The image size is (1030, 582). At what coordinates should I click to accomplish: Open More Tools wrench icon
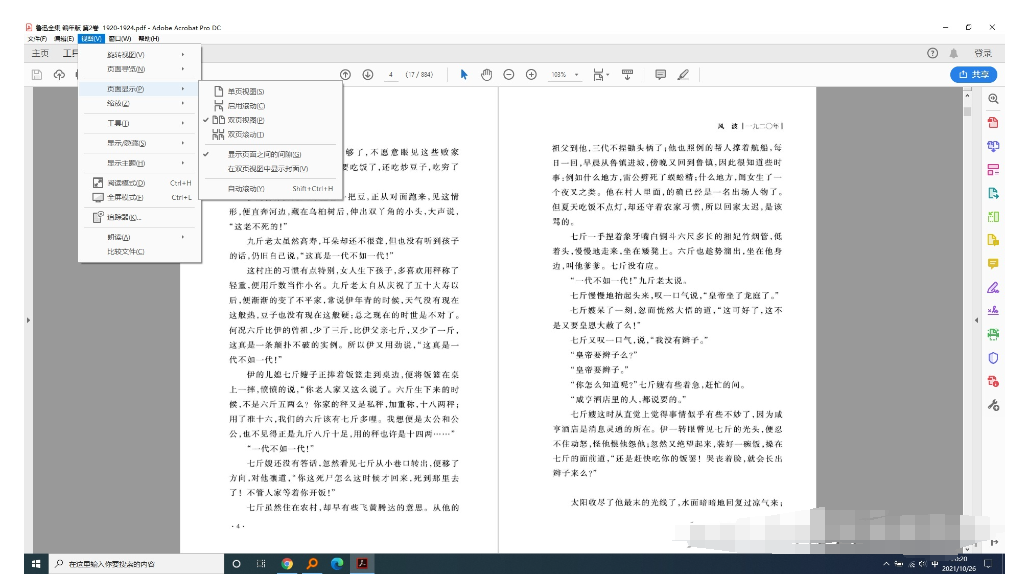[993, 405]
